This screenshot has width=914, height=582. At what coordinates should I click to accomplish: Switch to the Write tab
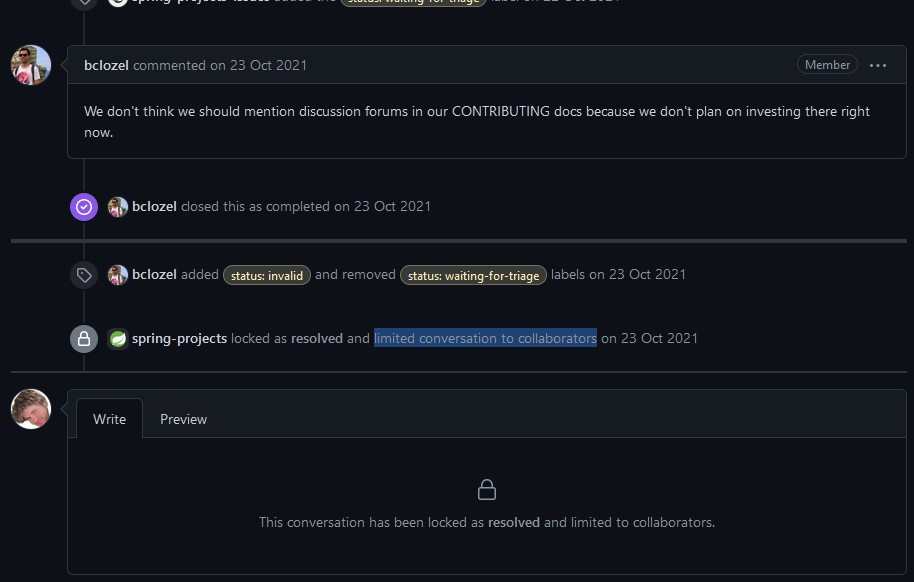109,419
